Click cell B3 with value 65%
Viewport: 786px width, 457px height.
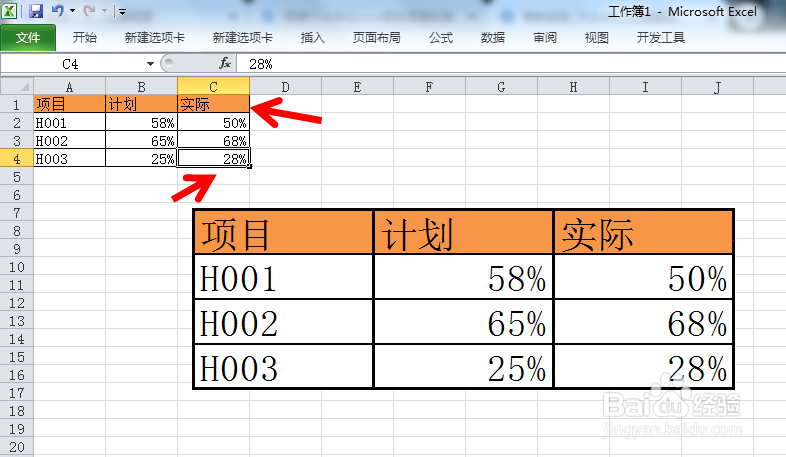click(141, 141)
